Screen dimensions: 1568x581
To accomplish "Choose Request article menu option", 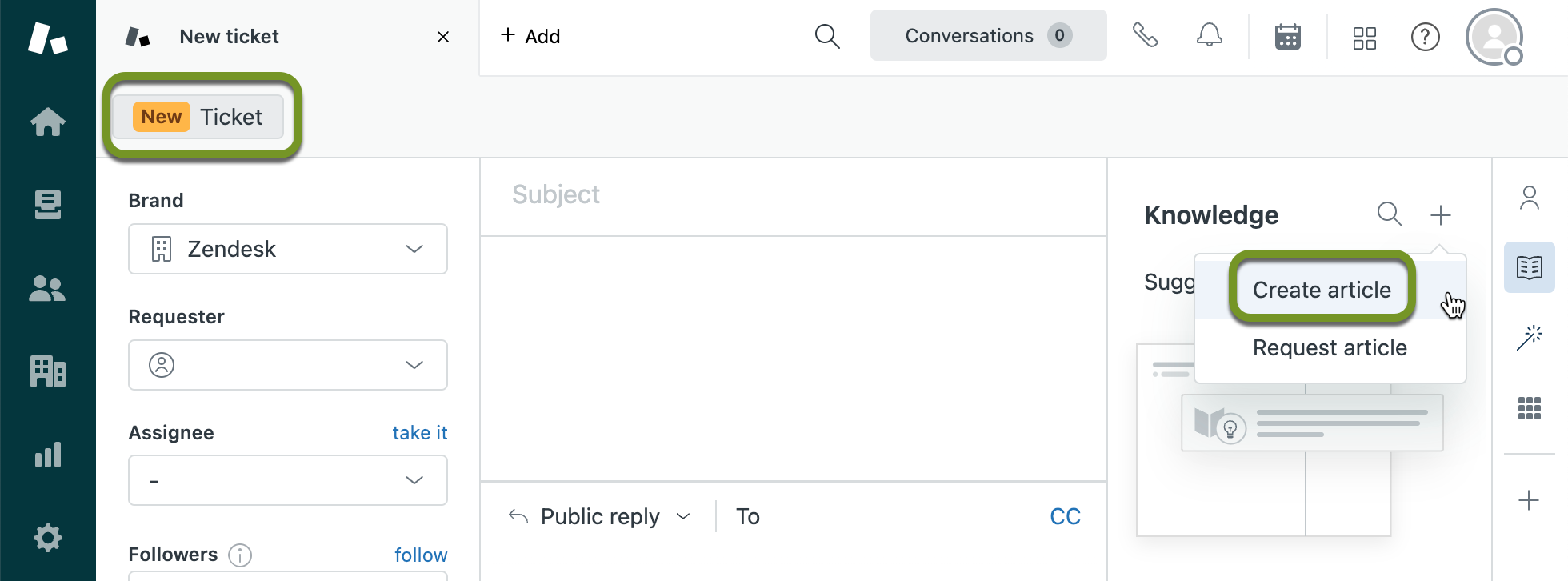I will click(1330, 348).
